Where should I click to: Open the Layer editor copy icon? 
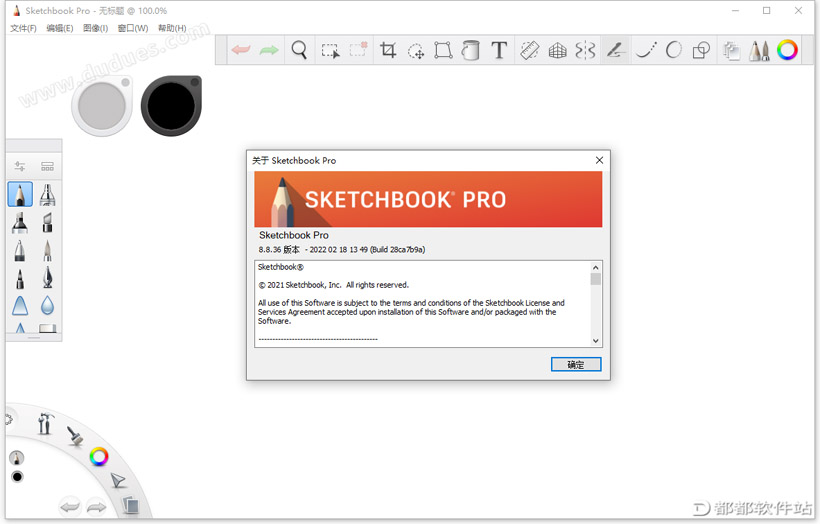732,51
